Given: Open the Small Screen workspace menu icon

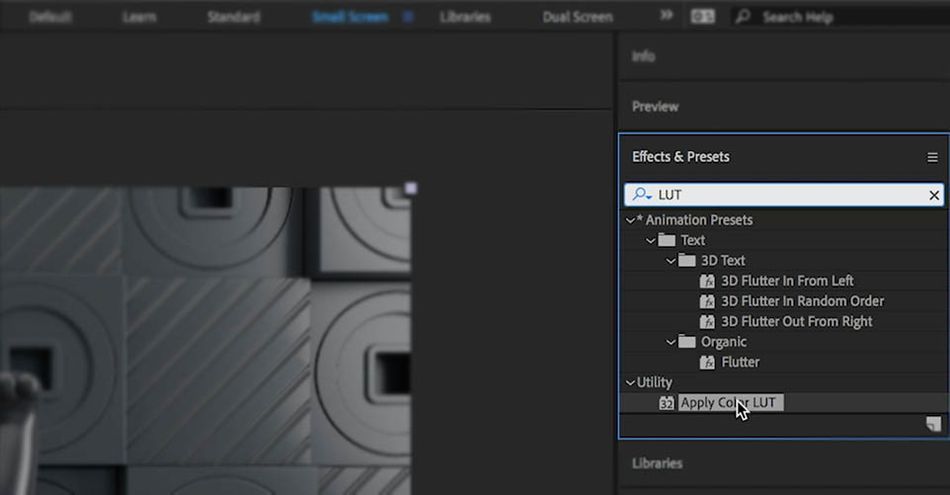Looking at the screenshot, I should click(x=408, y=17).
